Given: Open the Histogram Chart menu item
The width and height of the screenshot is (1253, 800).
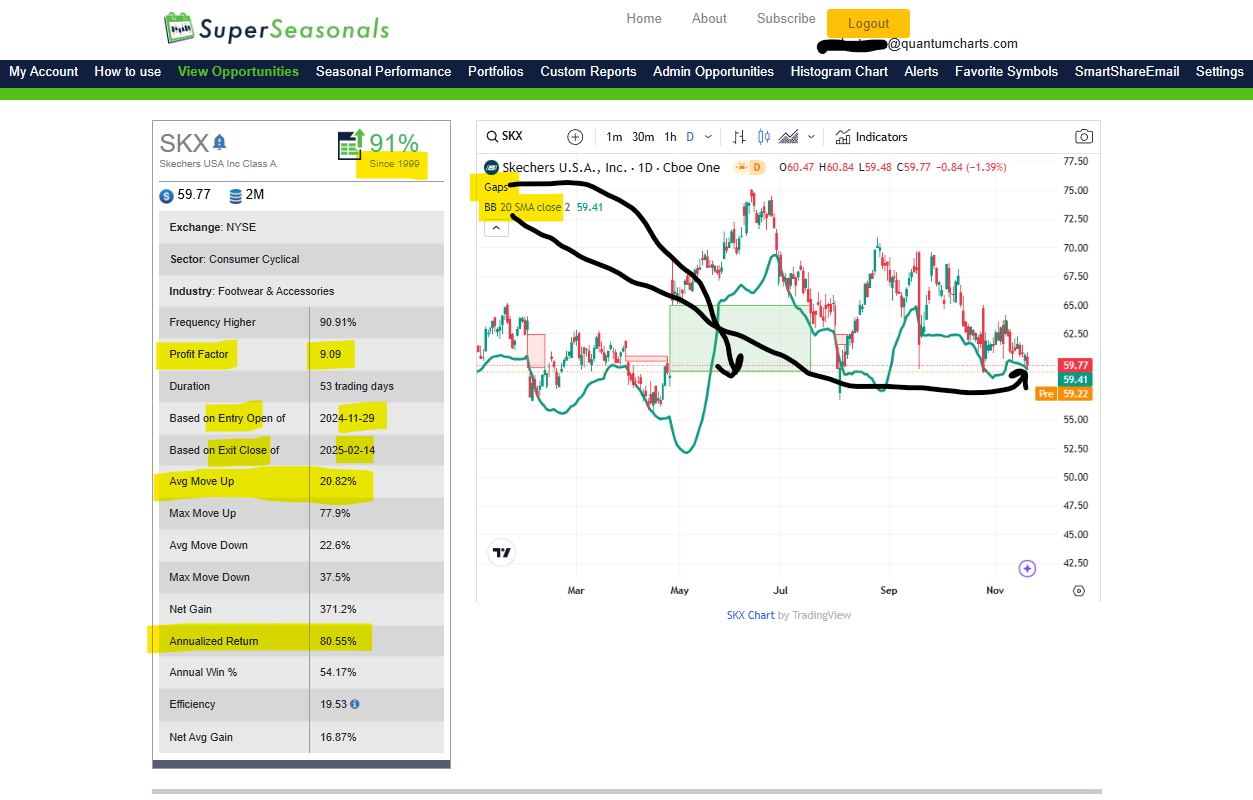Looking at the screenshot, I should click(x=839, y=72).
